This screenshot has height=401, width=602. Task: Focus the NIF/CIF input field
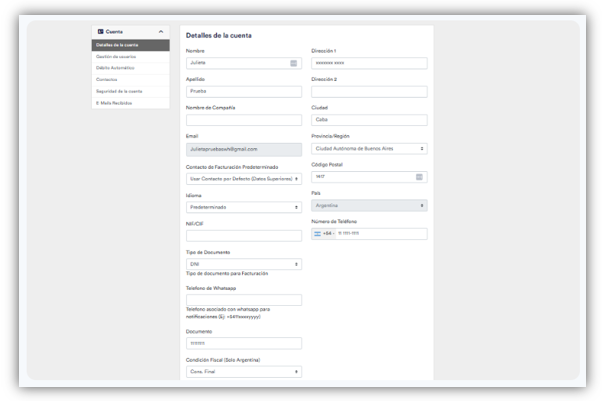point(244,235)
